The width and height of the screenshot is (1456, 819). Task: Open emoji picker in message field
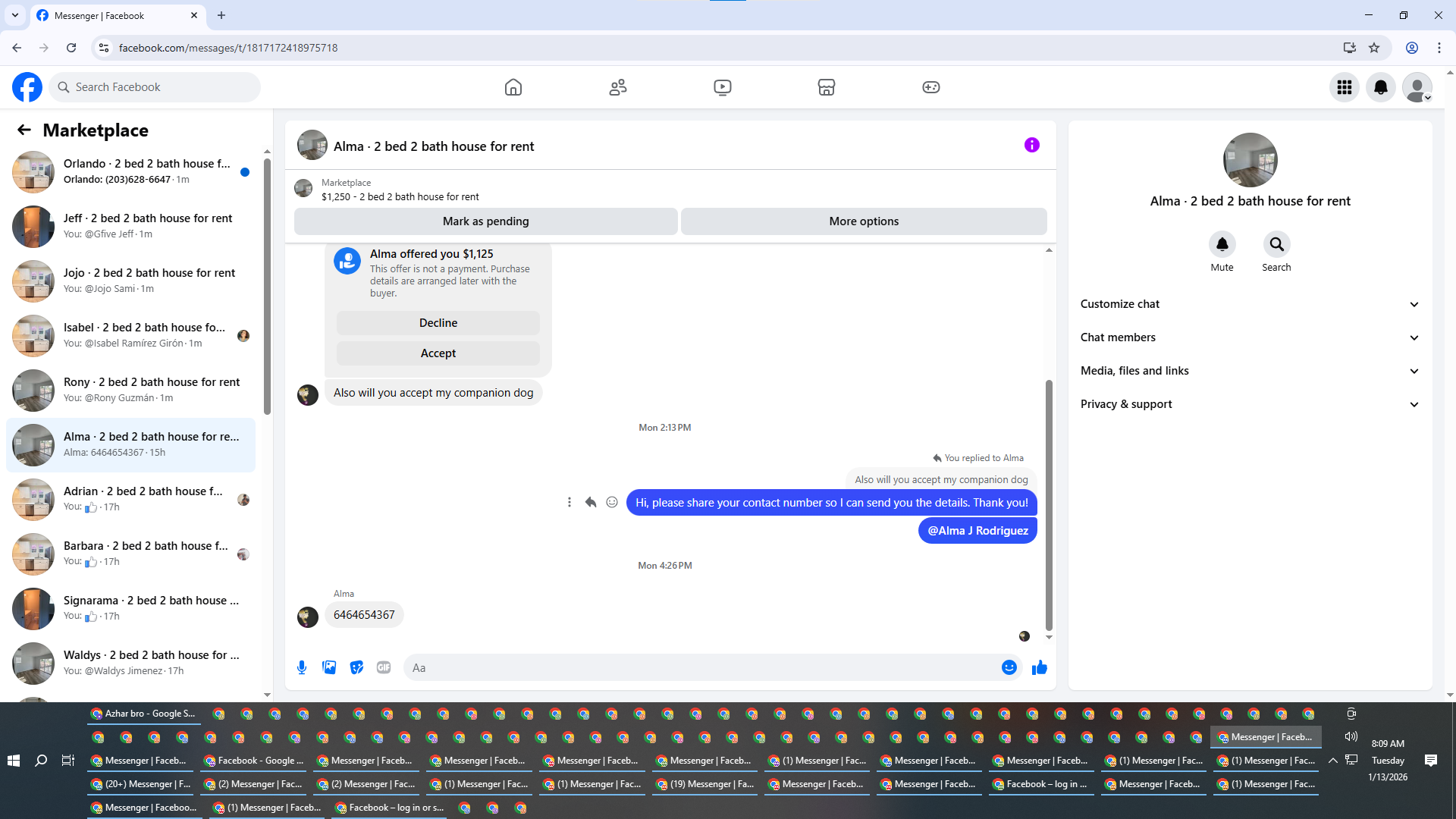point(1009,667)
